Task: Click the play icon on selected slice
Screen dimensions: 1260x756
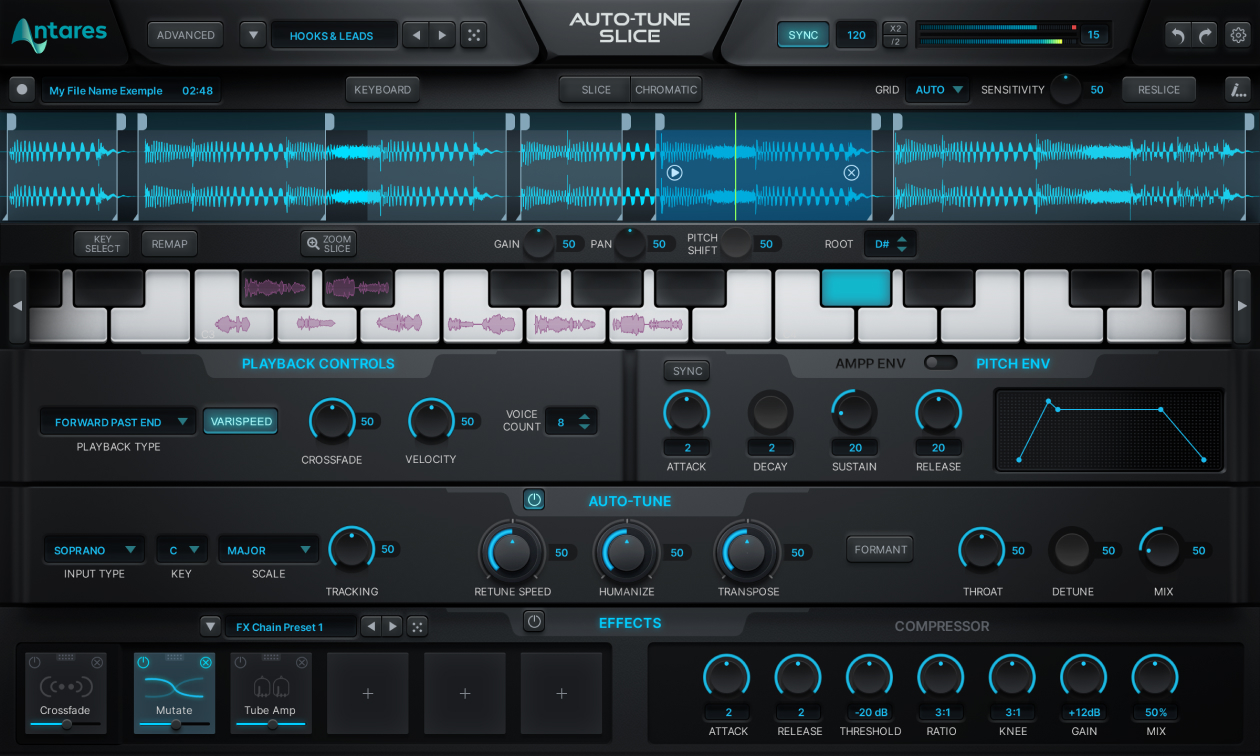Action: point(675,172)
